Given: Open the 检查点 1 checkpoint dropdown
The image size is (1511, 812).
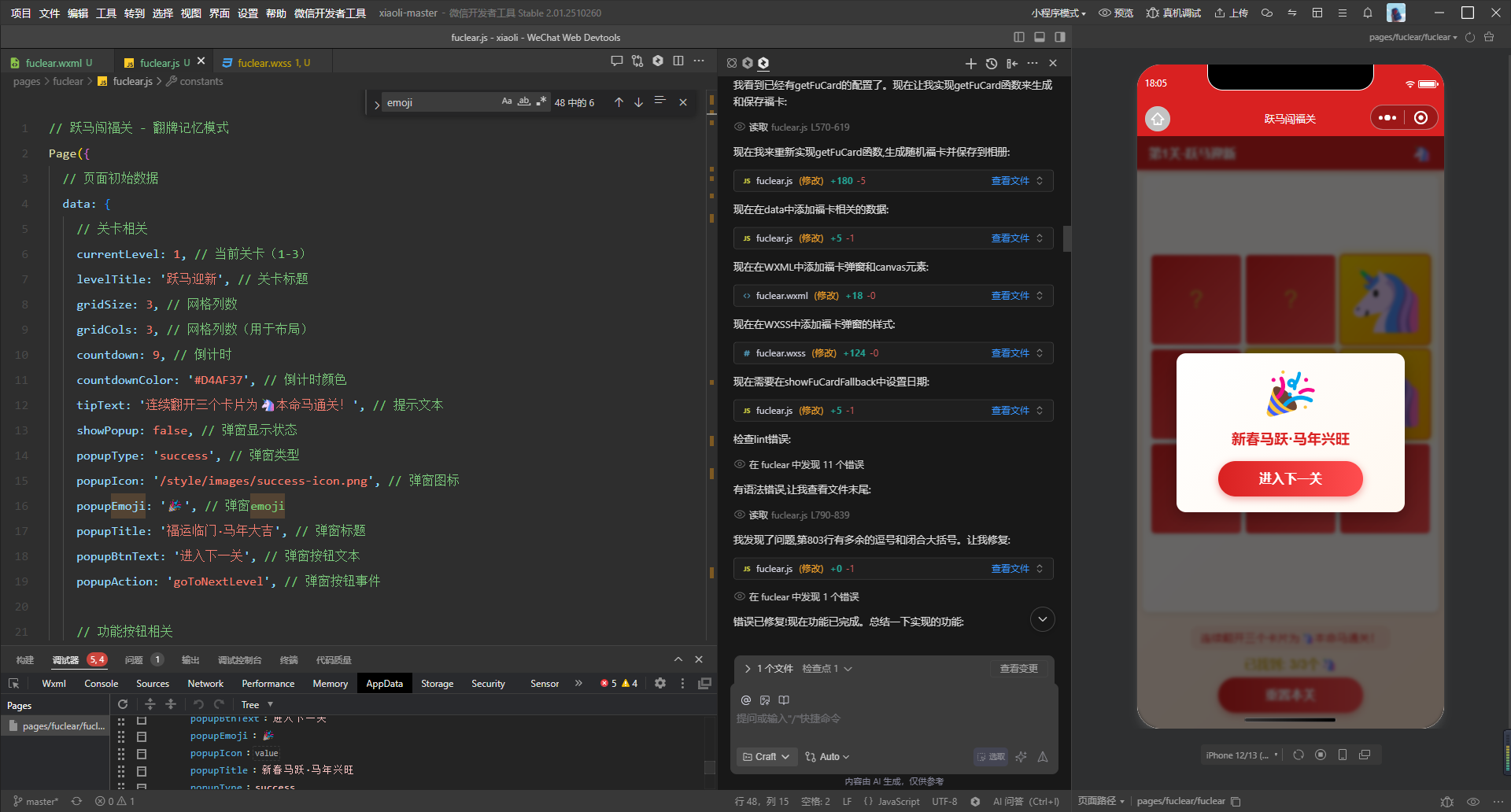Looking at the screenshot, I should tap(827, 668).
